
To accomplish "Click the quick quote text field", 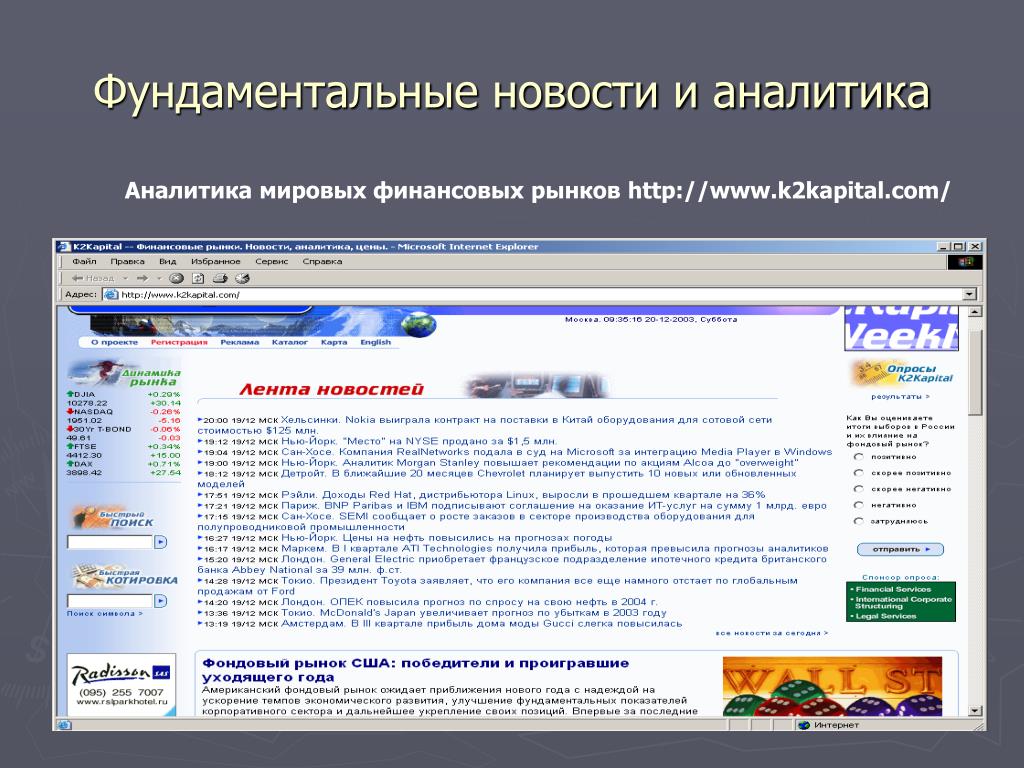I will (x=110, y=601).
